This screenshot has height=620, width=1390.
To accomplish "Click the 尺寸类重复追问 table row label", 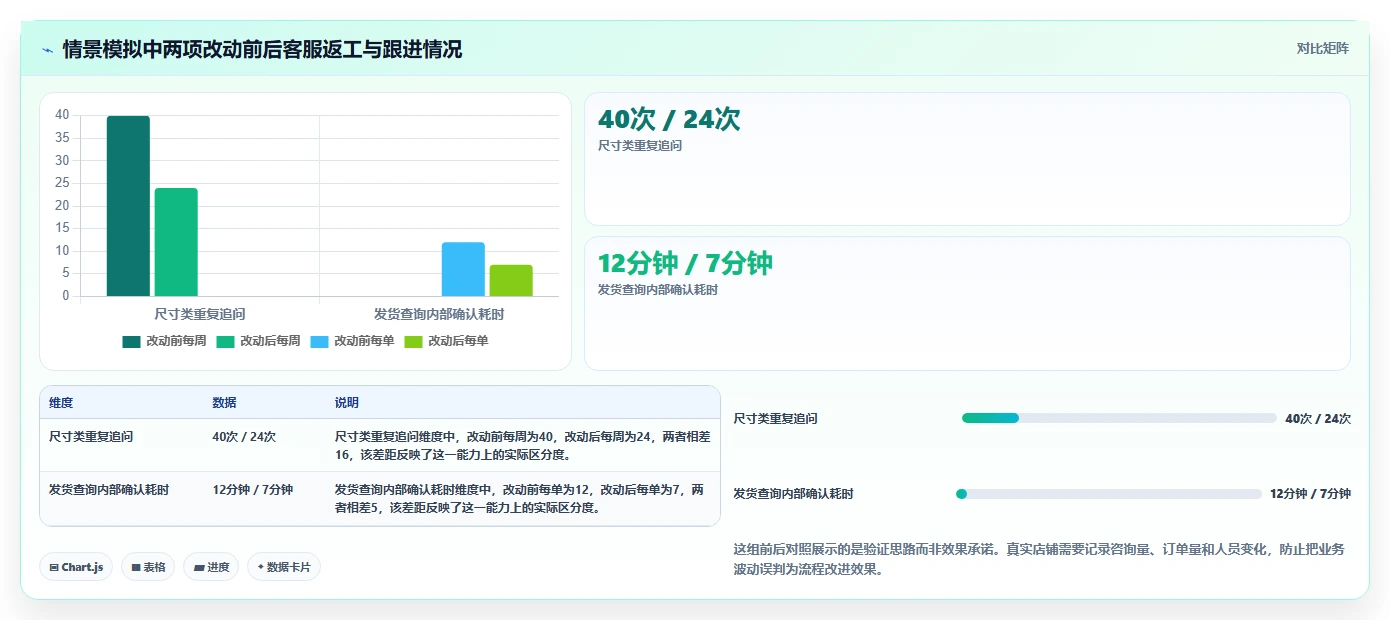I will click(x=91, y=437).
